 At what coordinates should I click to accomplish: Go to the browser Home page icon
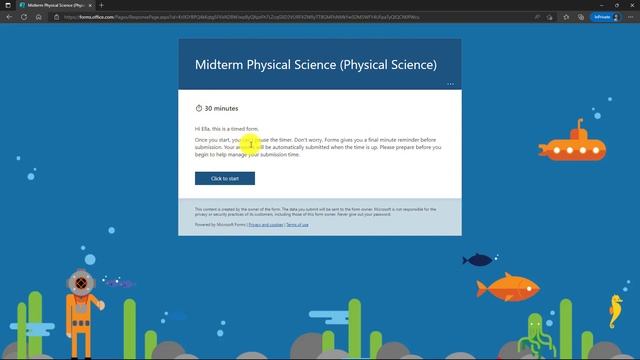tap(38, 17)
